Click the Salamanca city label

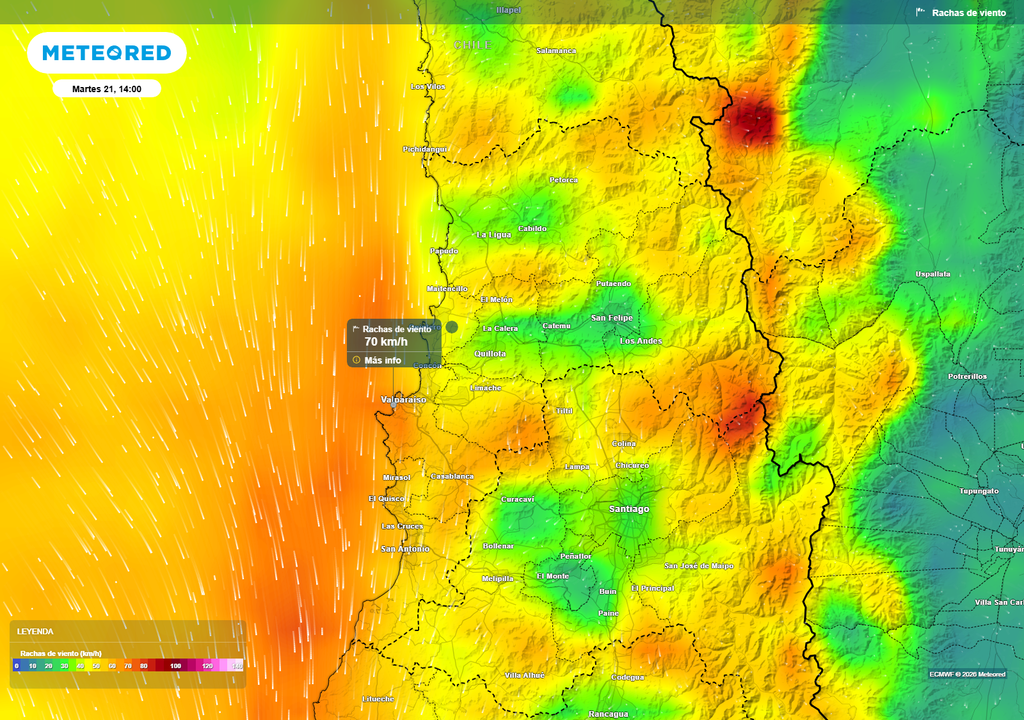[x=556, y=50]
